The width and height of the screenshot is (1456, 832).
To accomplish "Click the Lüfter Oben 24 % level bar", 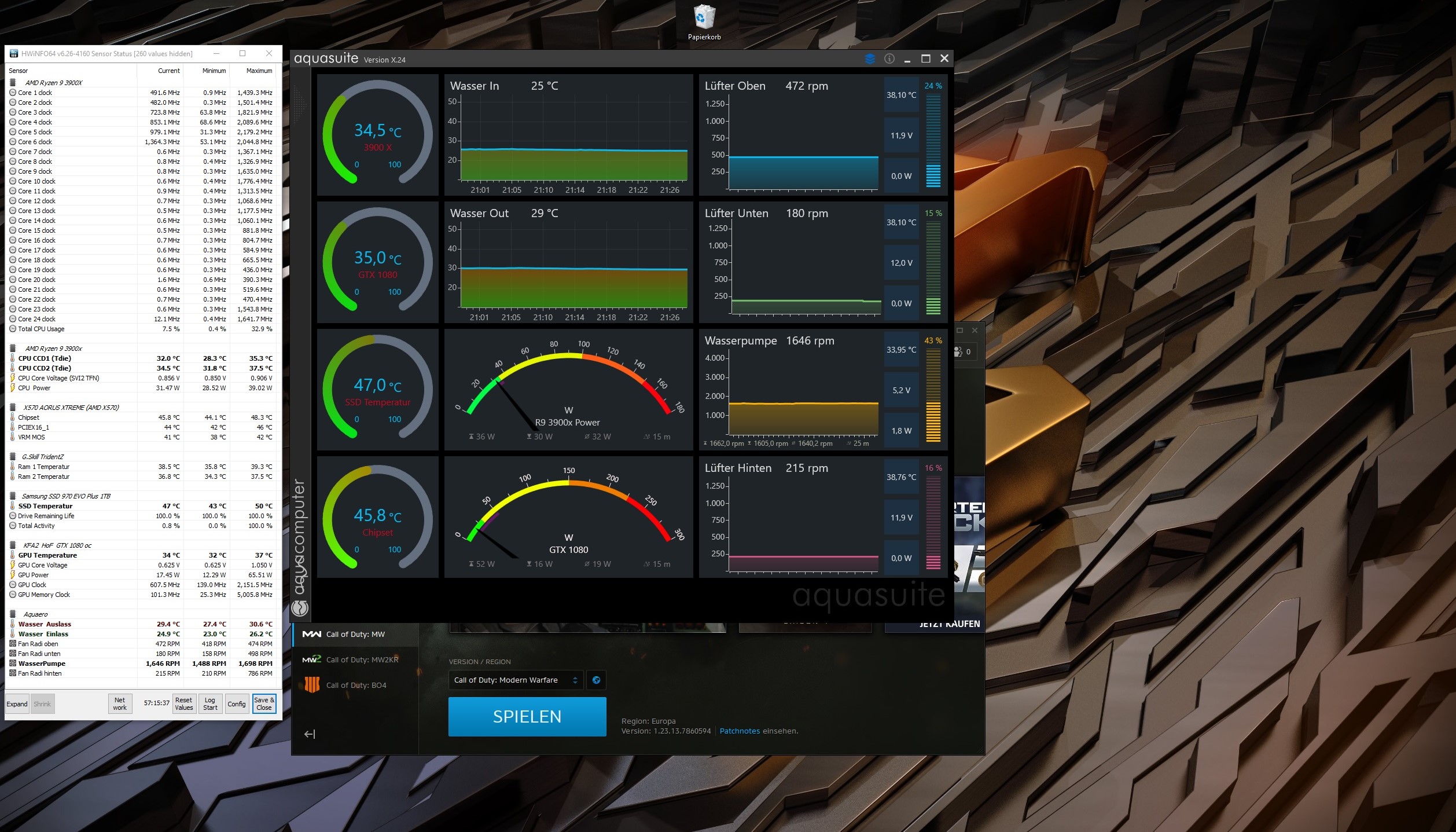I will (x=933, y=140).
